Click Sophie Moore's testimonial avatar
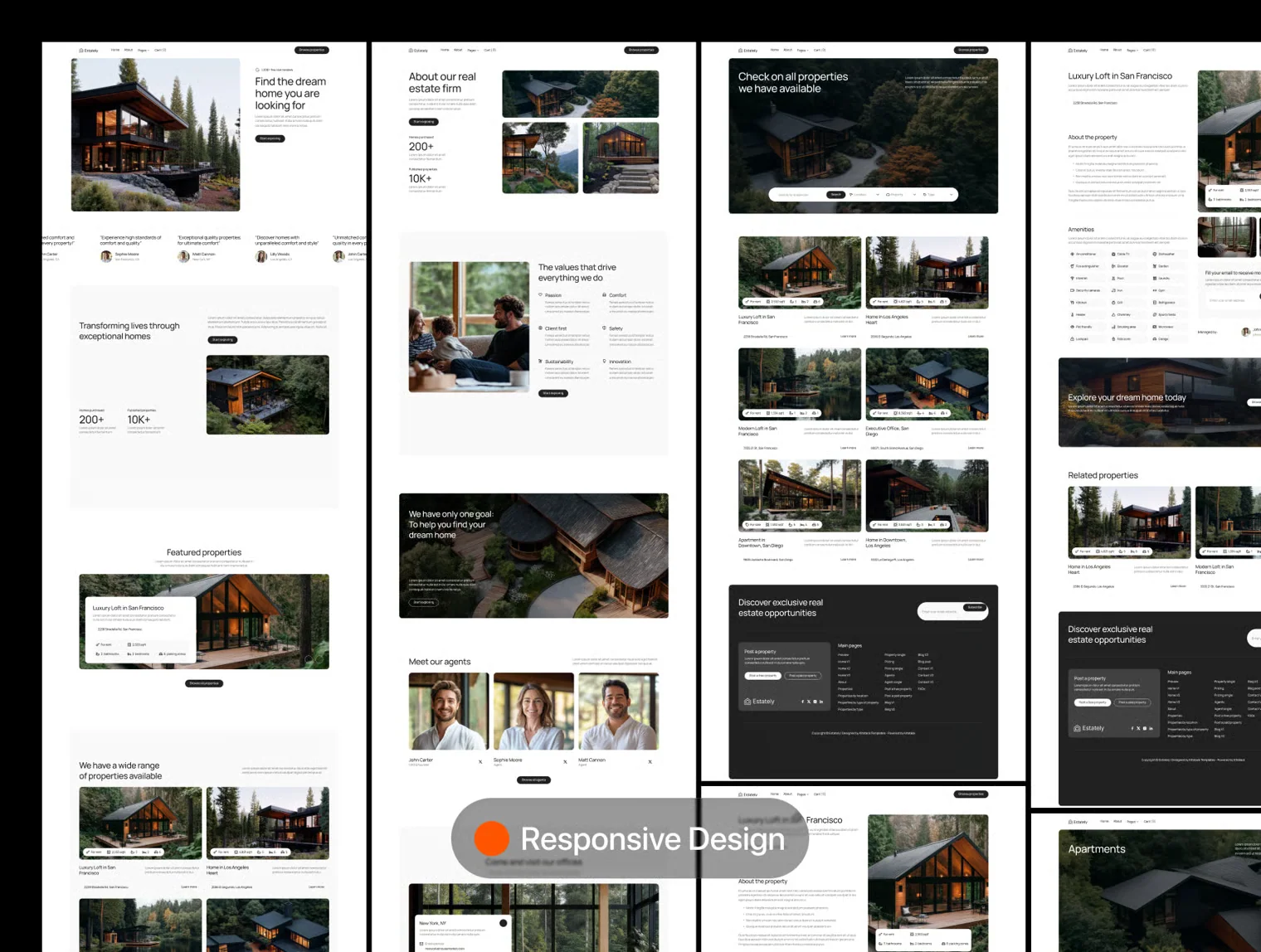 click(106, 257)
